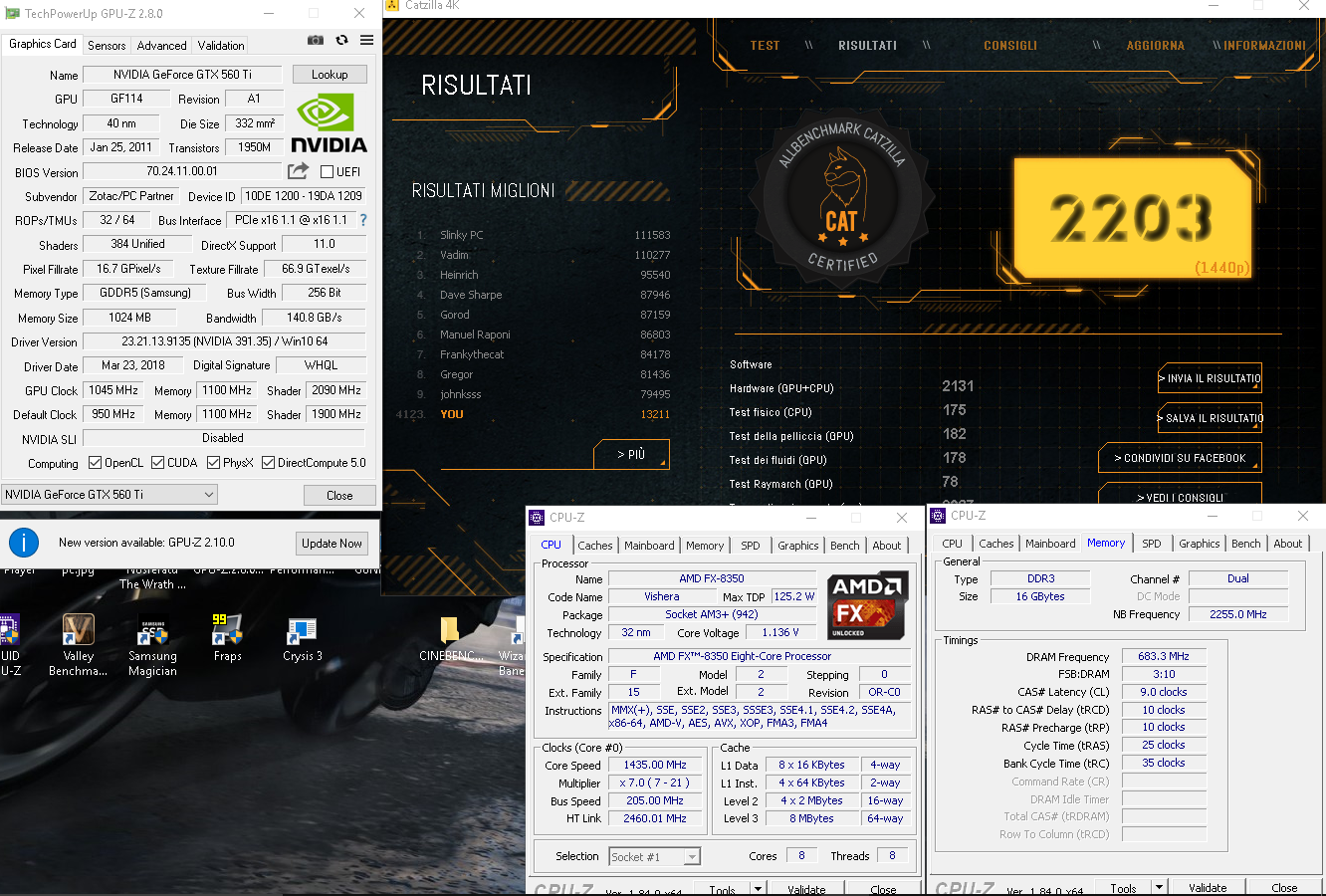Open the SPD tab in CPU-Z Memory window
This screenshot has width=1326, height=896.
[1152, 544]
